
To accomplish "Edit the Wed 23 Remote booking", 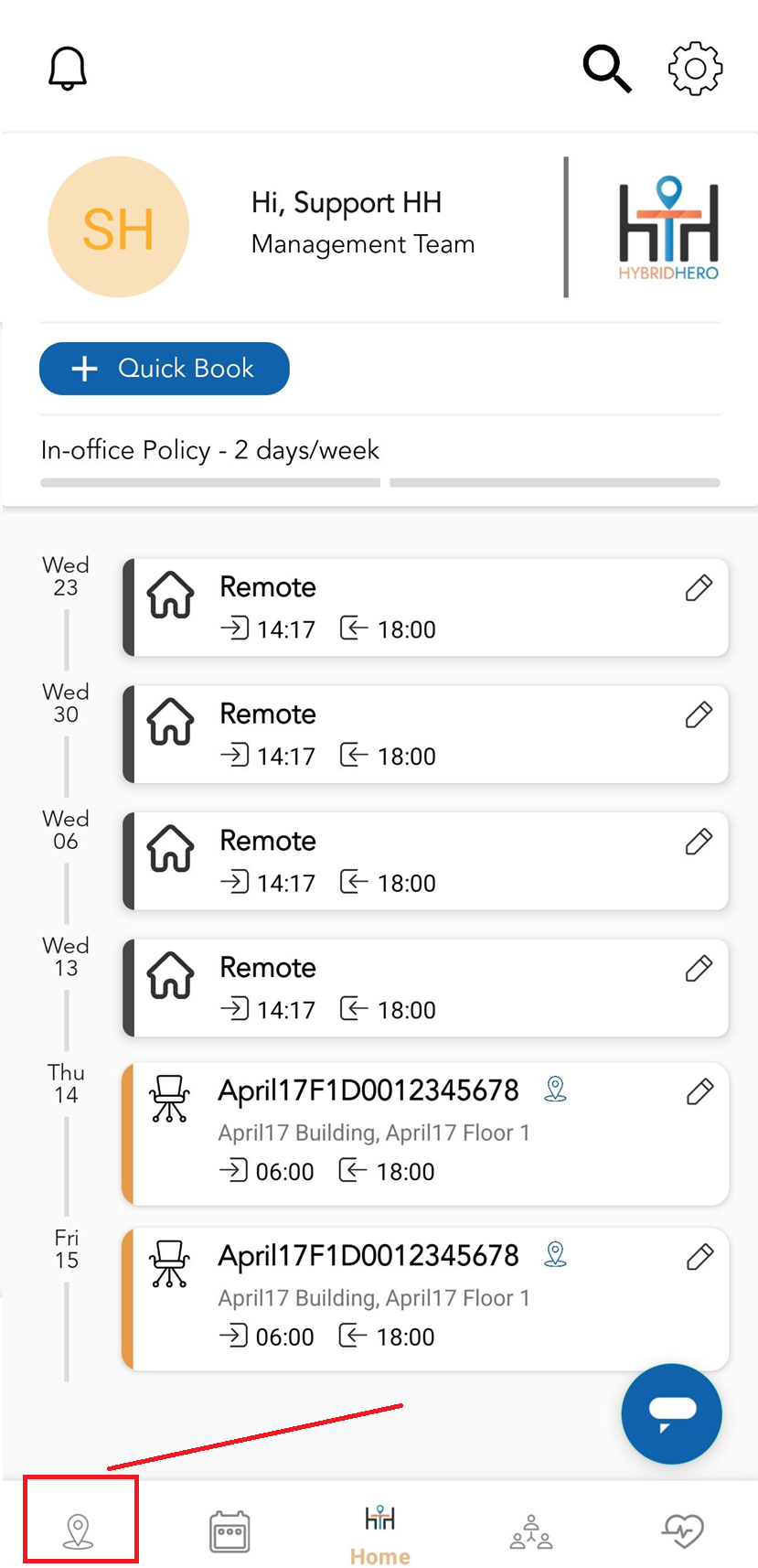I will click(x=699, y=588).
